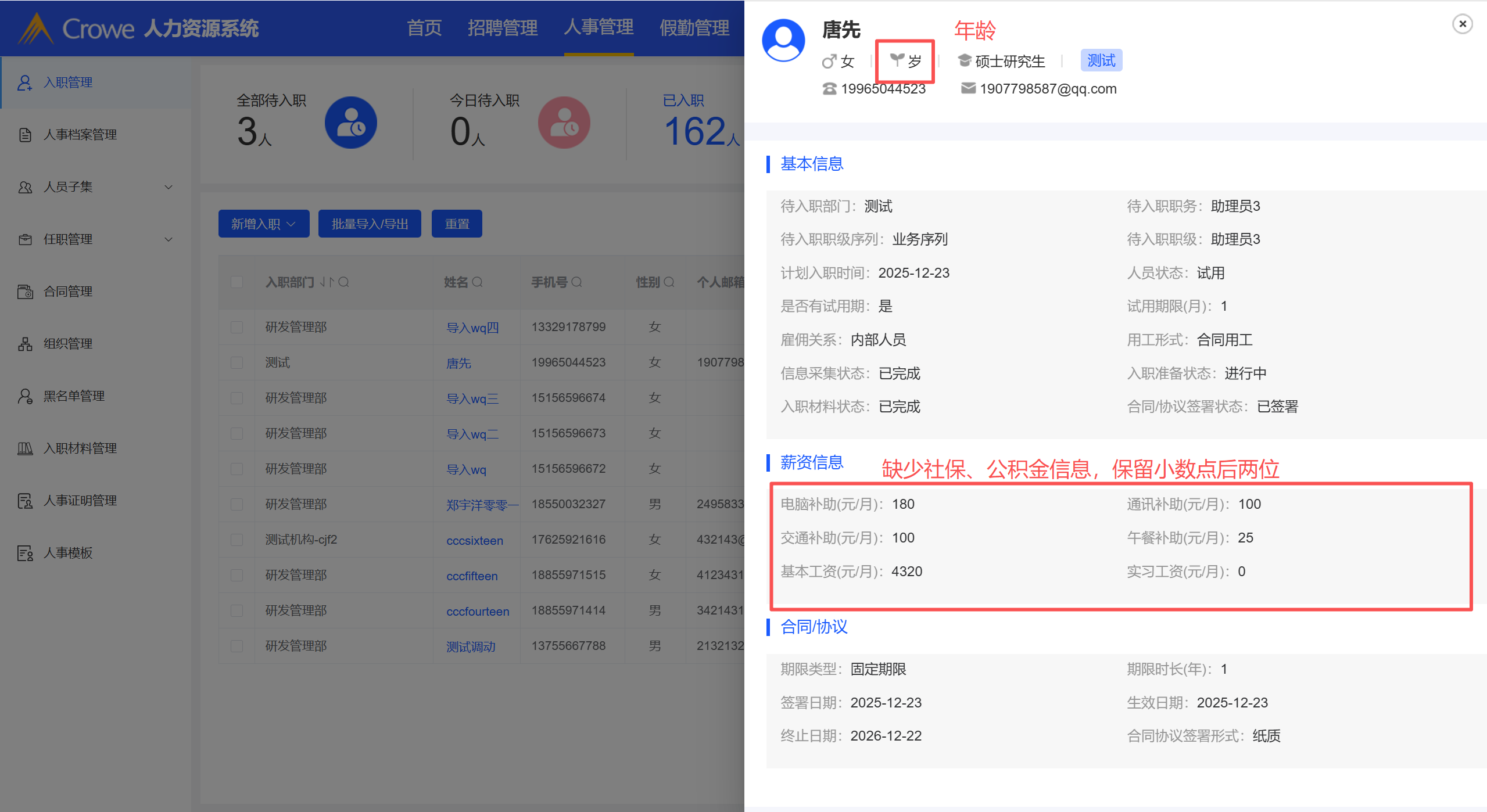
Task: Click the 组织管理 hierarchy icon
Action: tap(24, 344)
